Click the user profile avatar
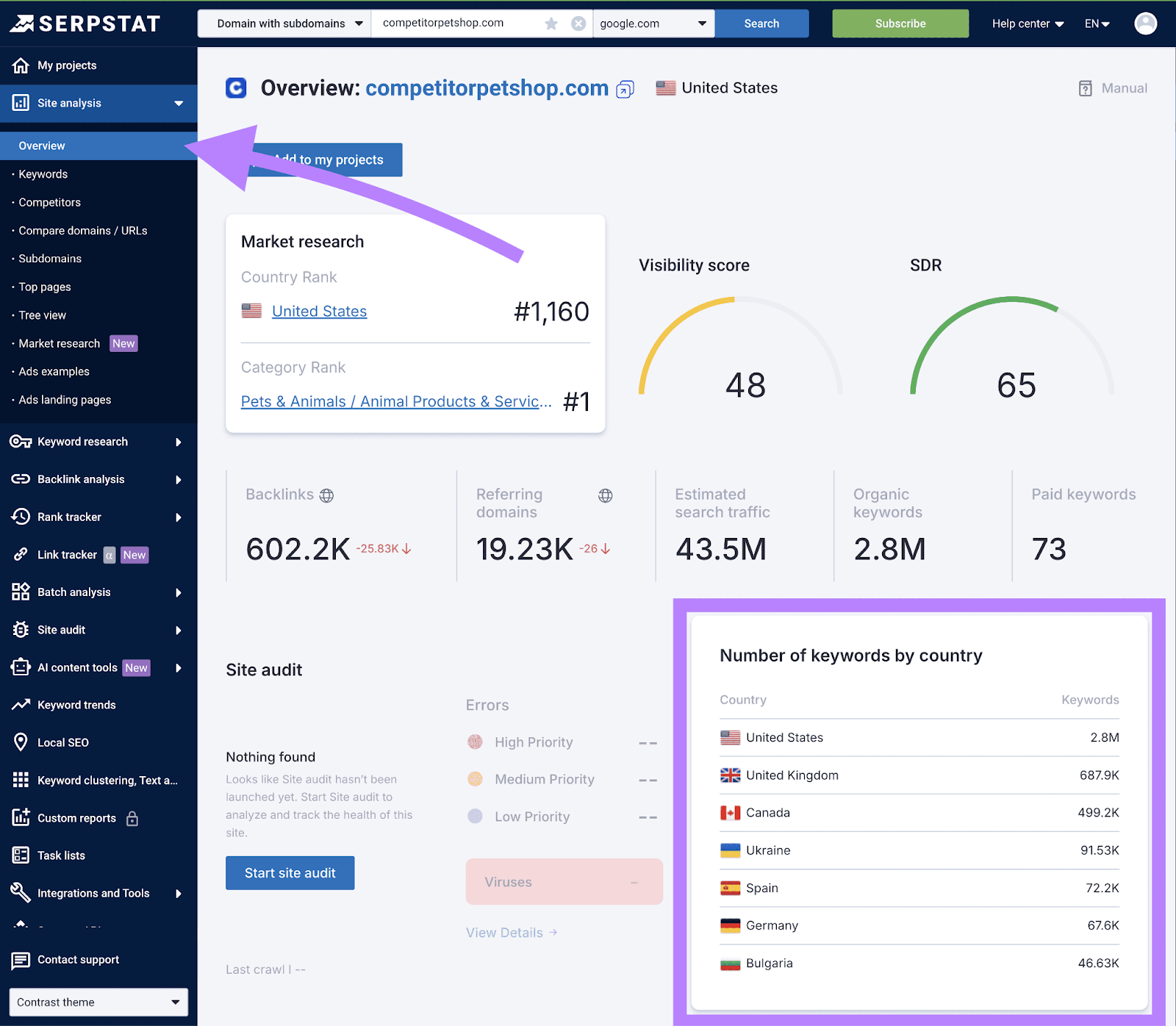The image size is (1176, 1026). 1145,23
